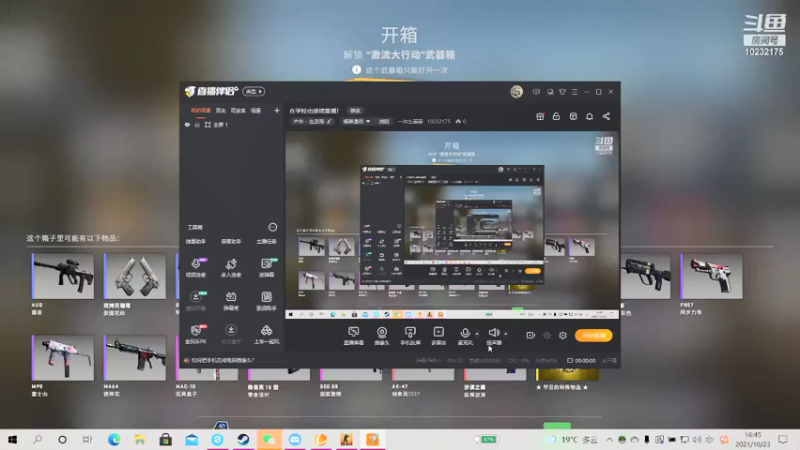
Task: Add a 多媒体 media source
Action: coord(439,336)
